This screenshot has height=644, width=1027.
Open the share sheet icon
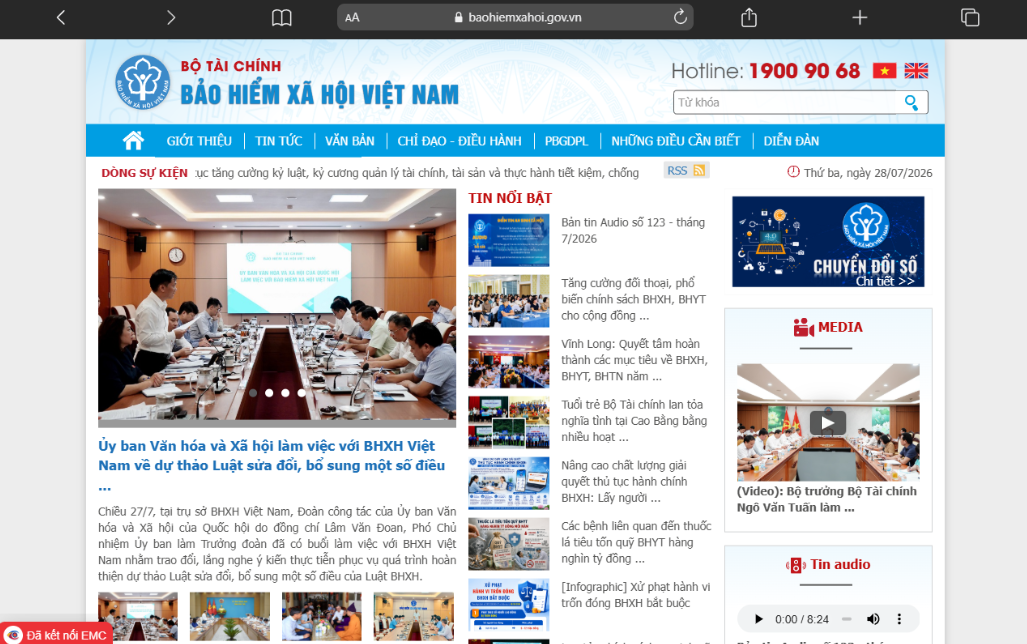pyautogui.click(x=749, y=18)
